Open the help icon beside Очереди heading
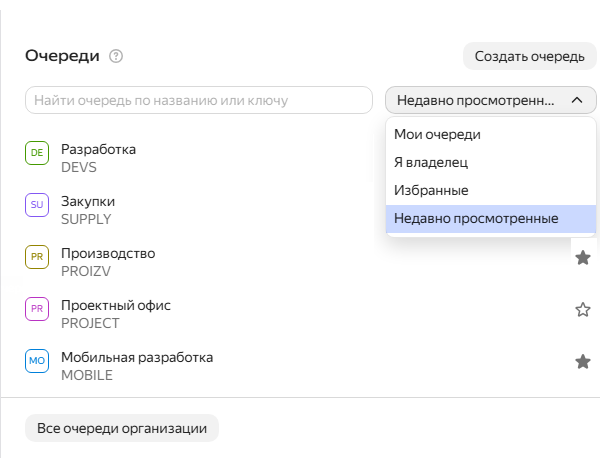This screenshot has height=458, width=600. [x=116, y=56]
